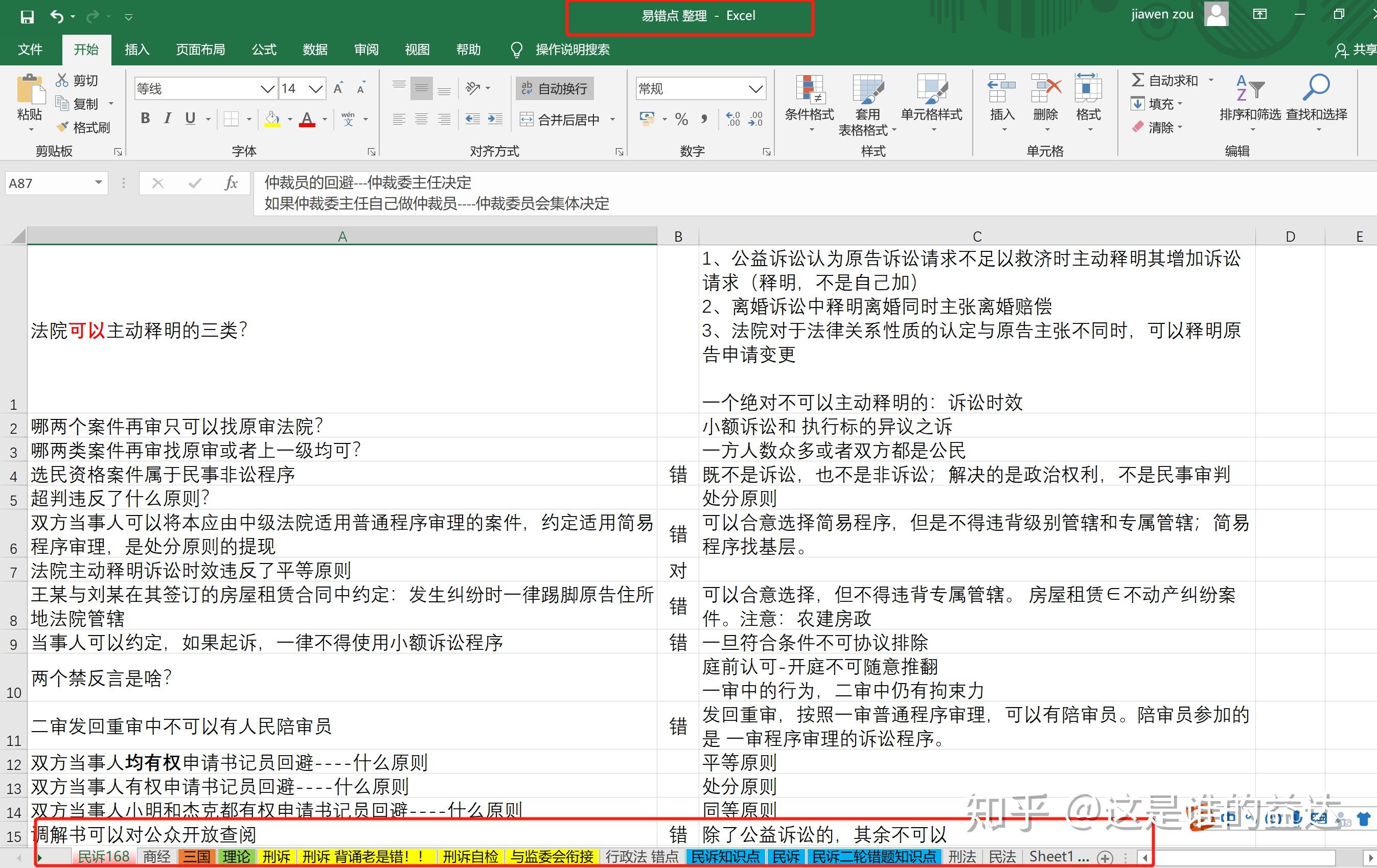Apply comma thousands separator
1377x868 pixels.
pos(704,119)
